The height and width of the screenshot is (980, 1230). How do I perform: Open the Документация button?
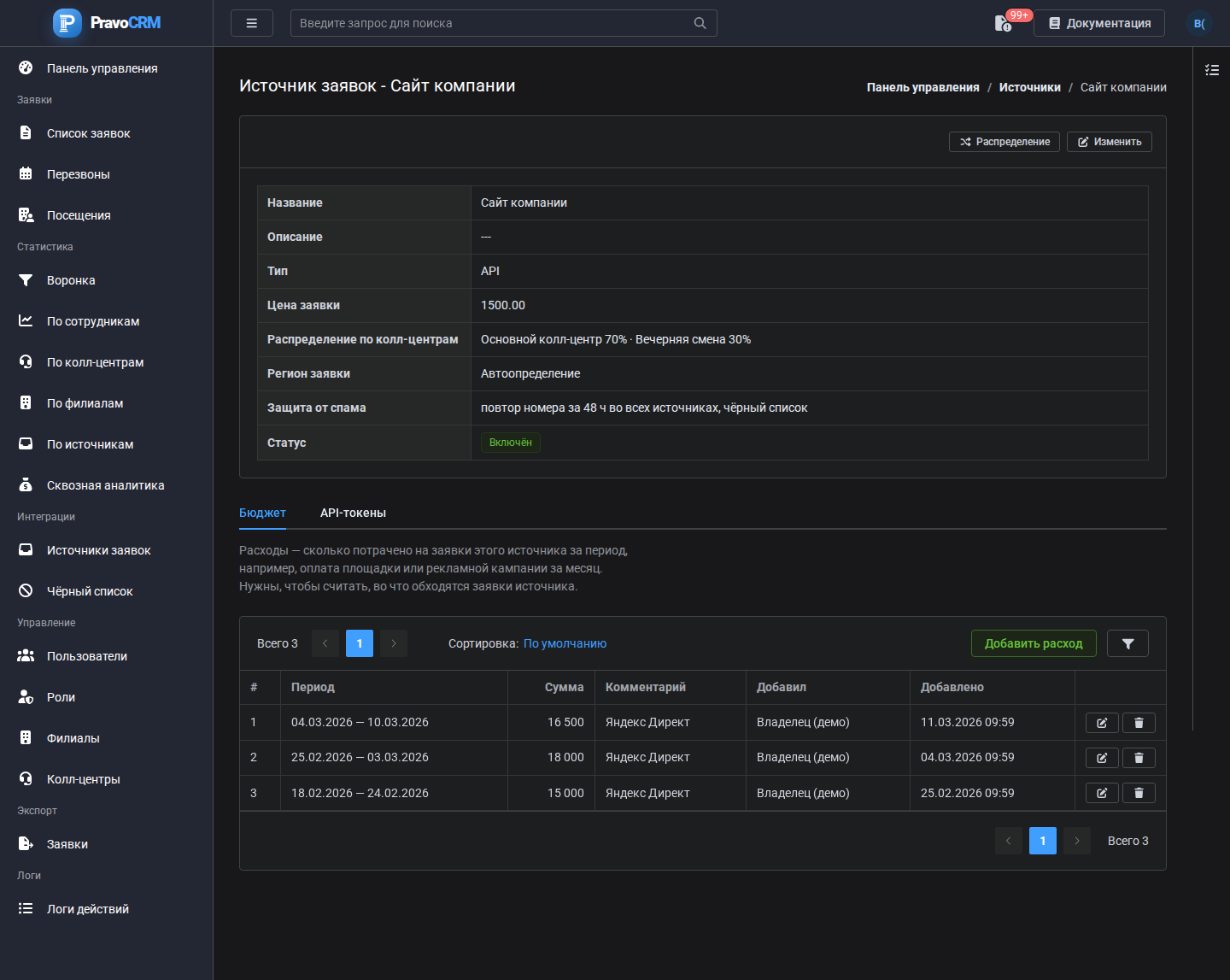pos(1099,23)
